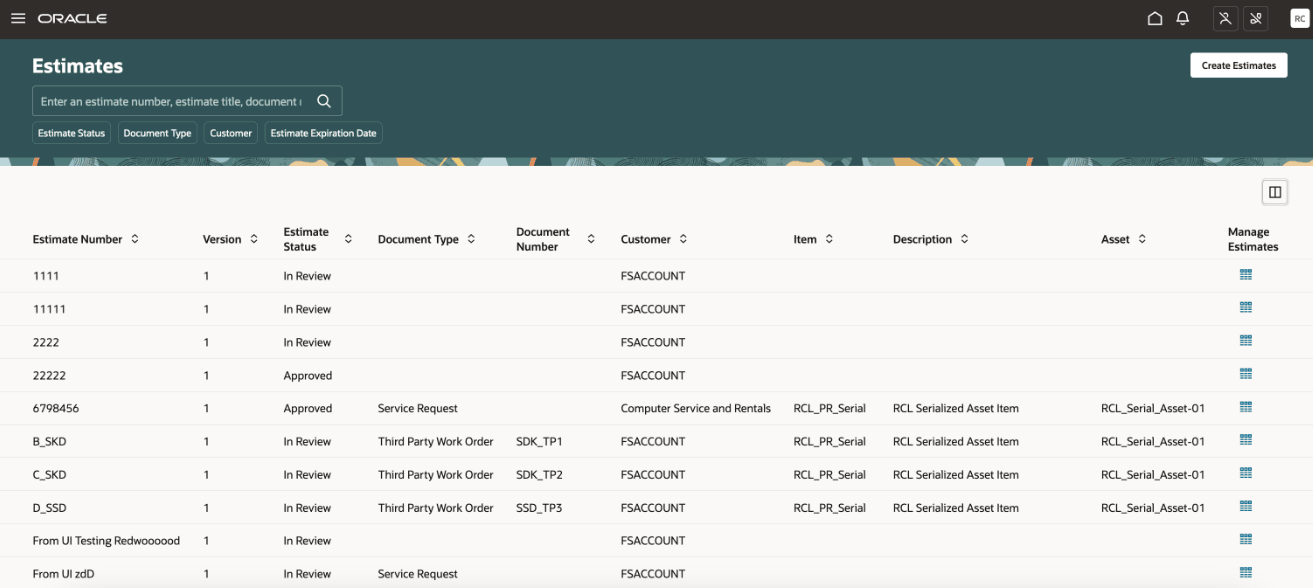Click the Create Estimates button

click(x=1238, y=64)
